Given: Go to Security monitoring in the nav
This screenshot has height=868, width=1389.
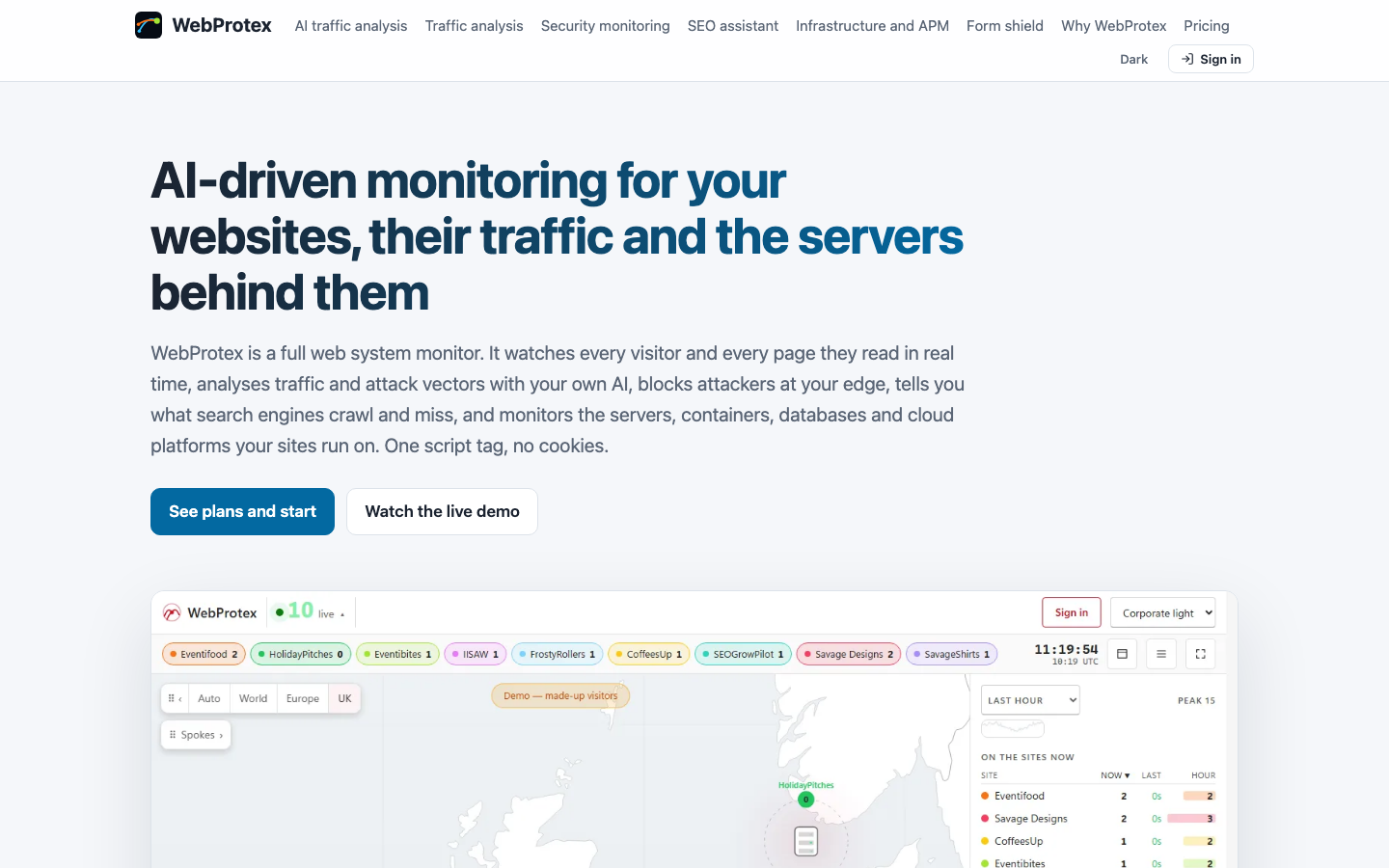Looking at the screenshot, I should coord(606,26).
